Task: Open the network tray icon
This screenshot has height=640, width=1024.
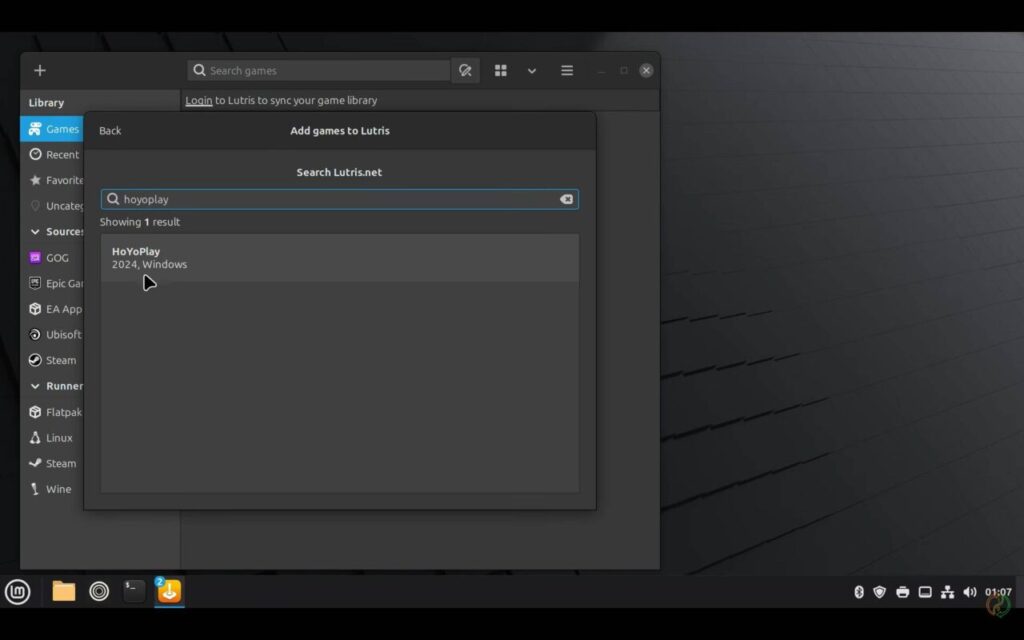Action: click(947, 592)
